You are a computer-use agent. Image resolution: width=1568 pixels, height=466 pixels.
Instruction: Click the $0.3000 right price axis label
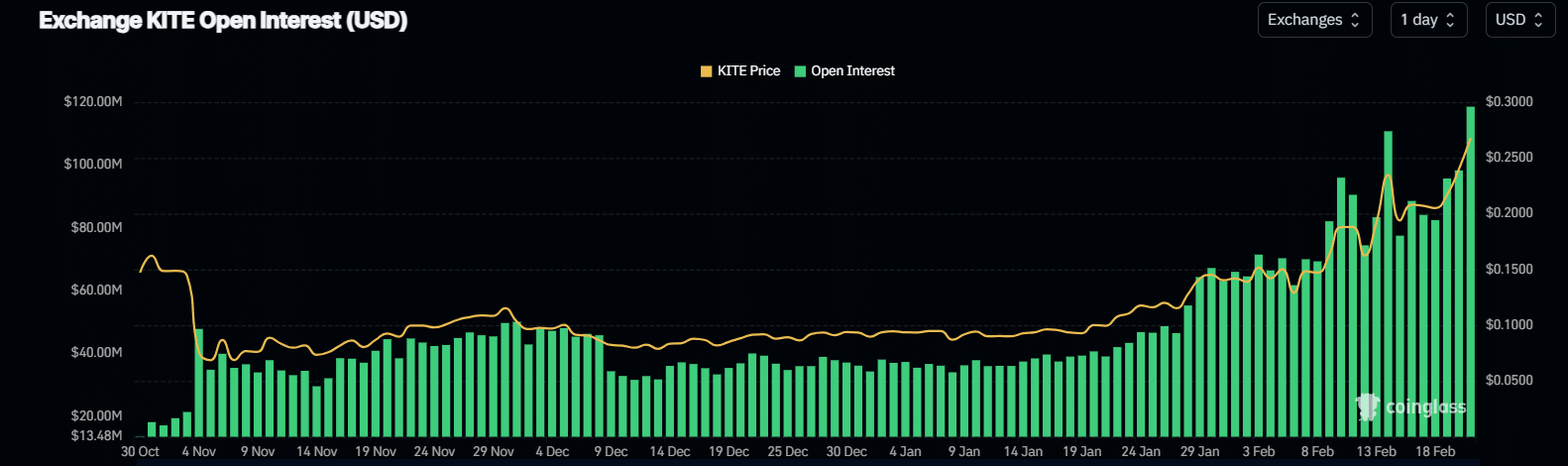tap(1509, 101)
